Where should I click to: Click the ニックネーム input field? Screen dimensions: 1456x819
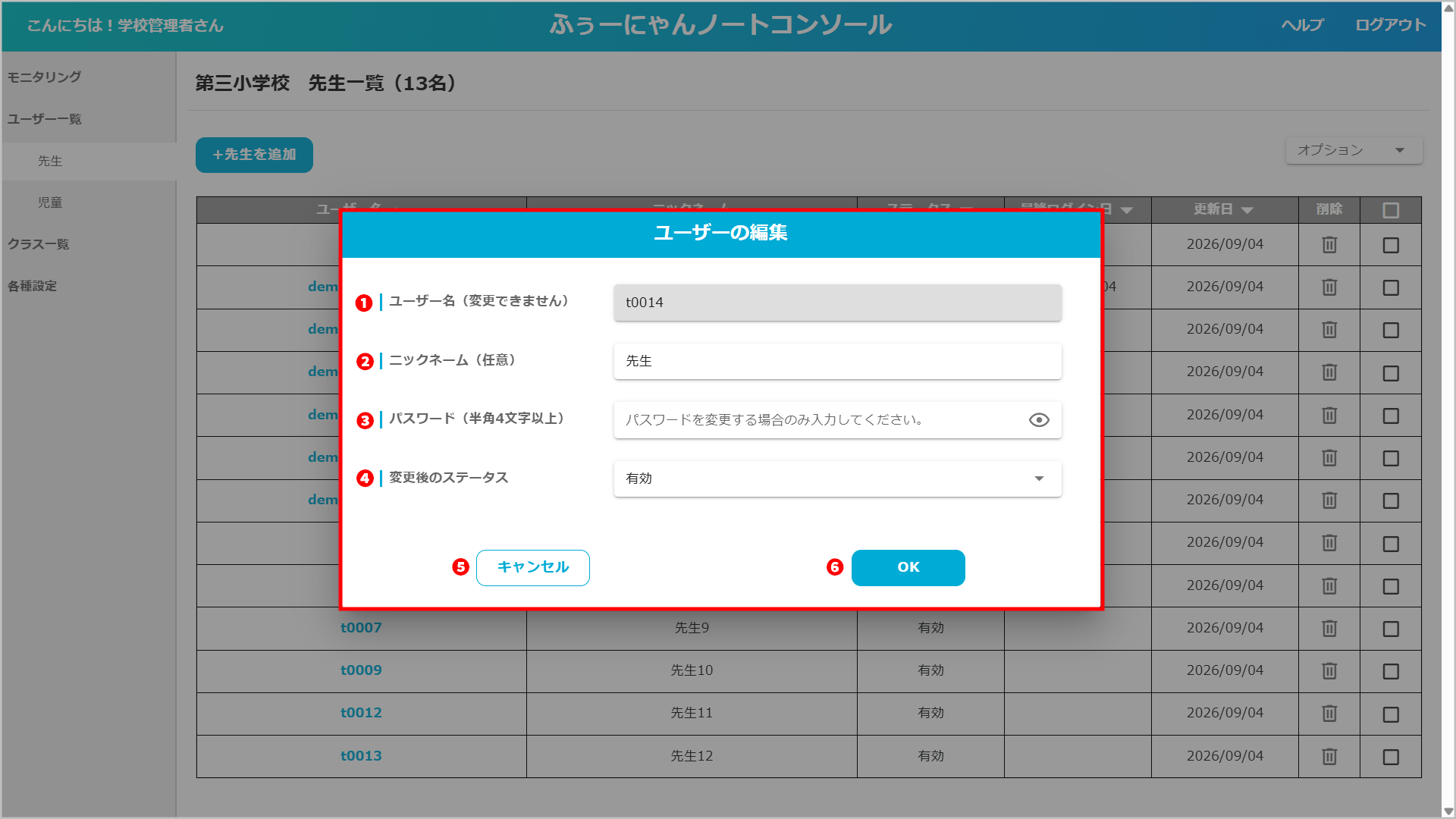(x=837, y=361)
